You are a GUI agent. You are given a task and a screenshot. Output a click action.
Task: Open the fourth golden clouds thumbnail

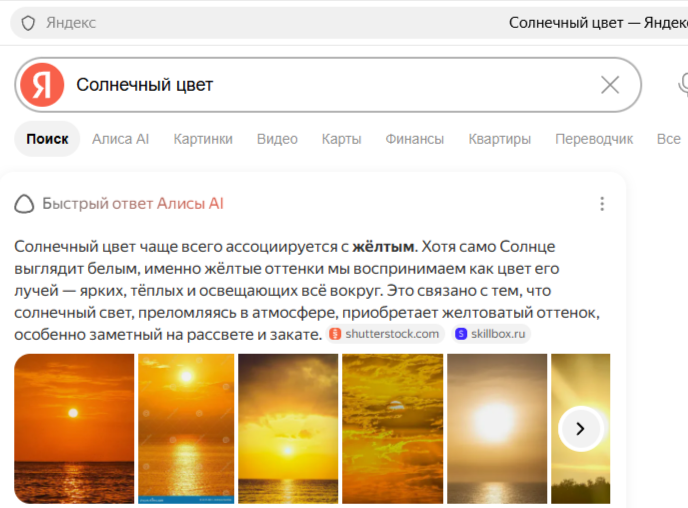tap(393, 429)
